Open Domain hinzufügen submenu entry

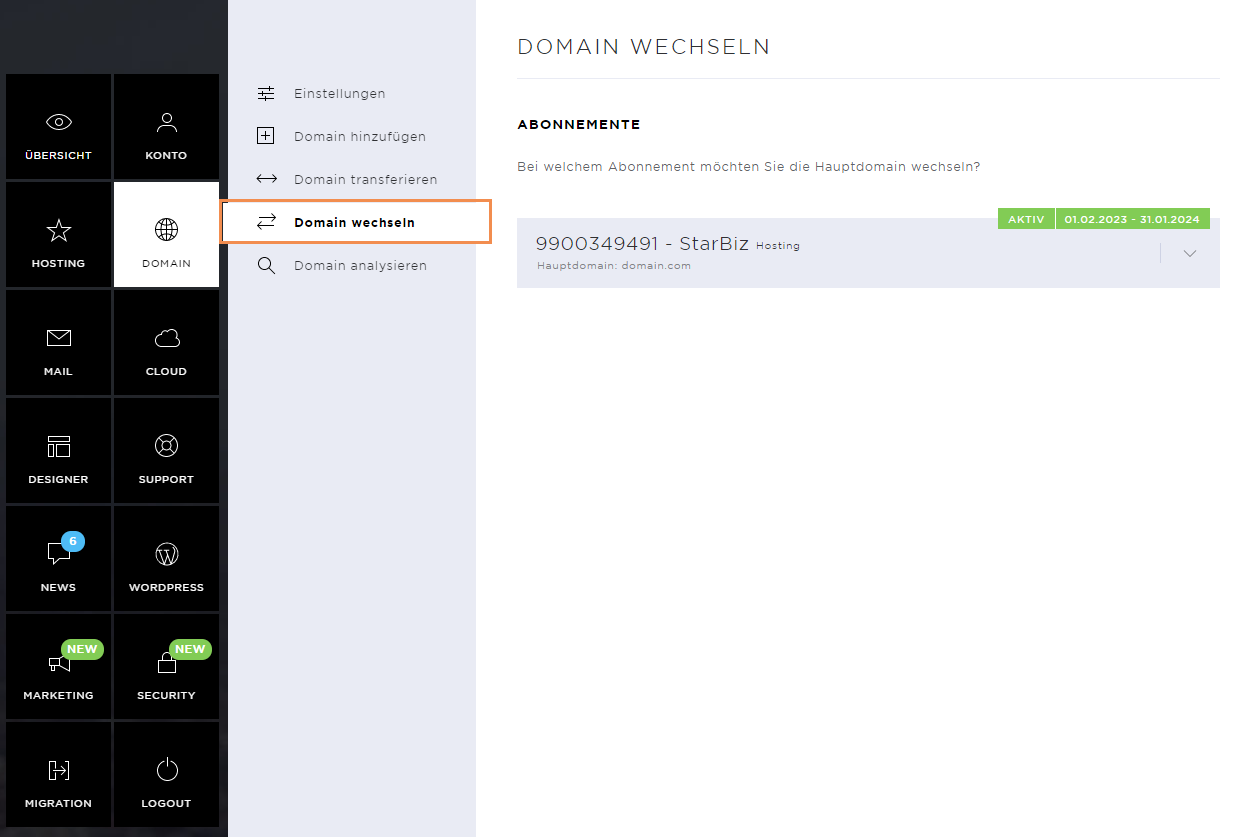pos(360,136)
